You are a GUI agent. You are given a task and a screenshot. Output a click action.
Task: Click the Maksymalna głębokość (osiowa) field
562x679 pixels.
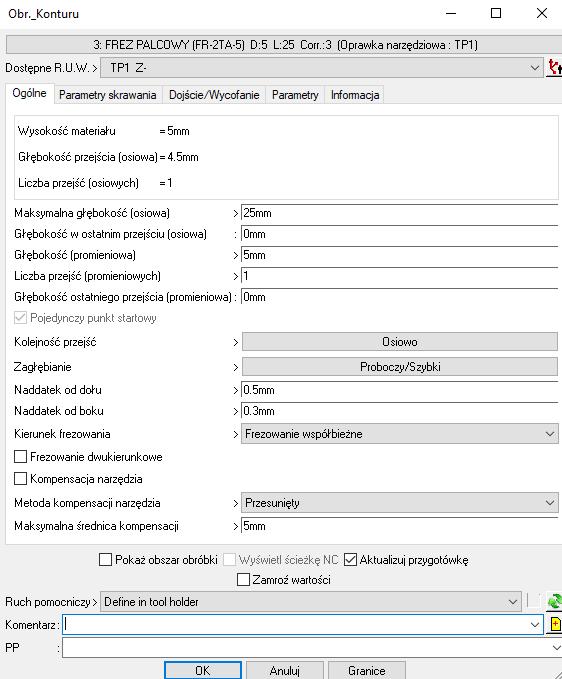click(400, 213)
